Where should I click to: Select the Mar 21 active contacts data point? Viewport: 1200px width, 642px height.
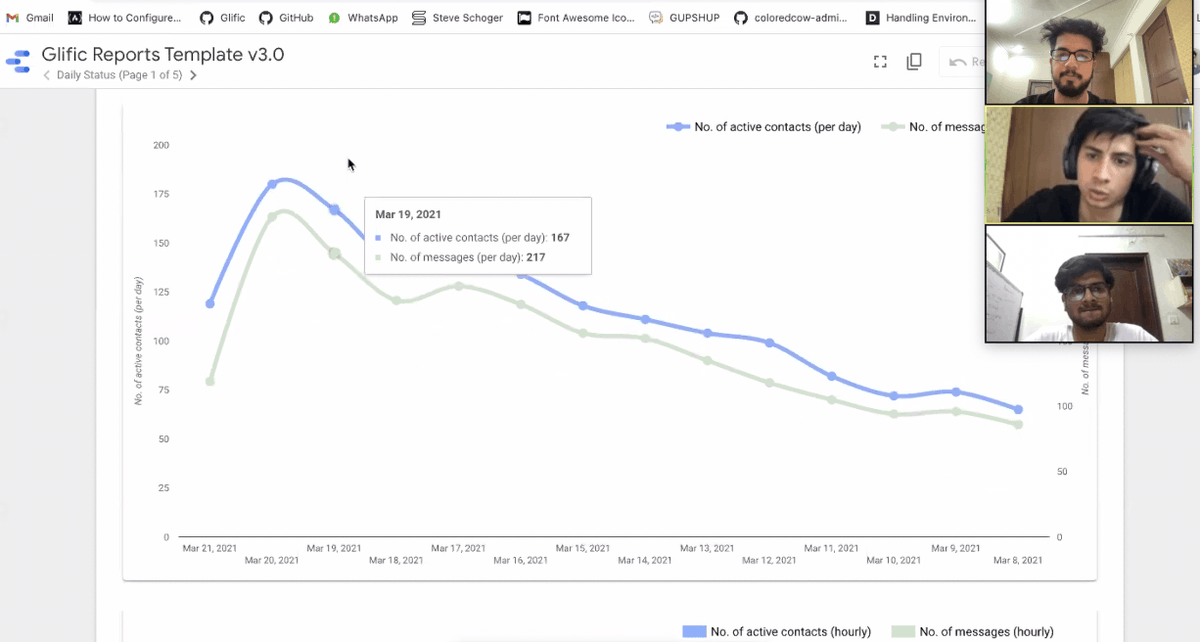tap(210, 303)
